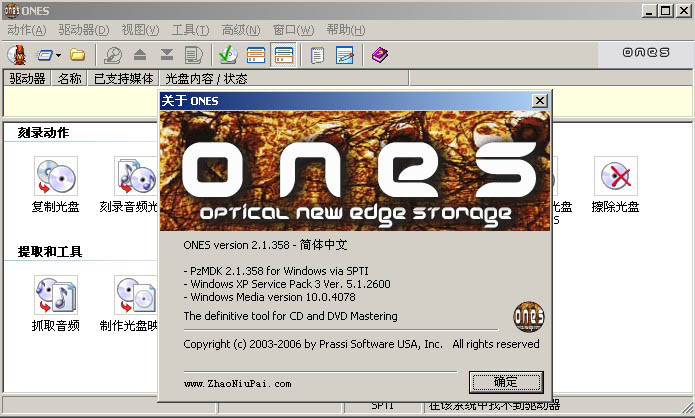Click the Windows Media version 10.0.4078 line

269,297
